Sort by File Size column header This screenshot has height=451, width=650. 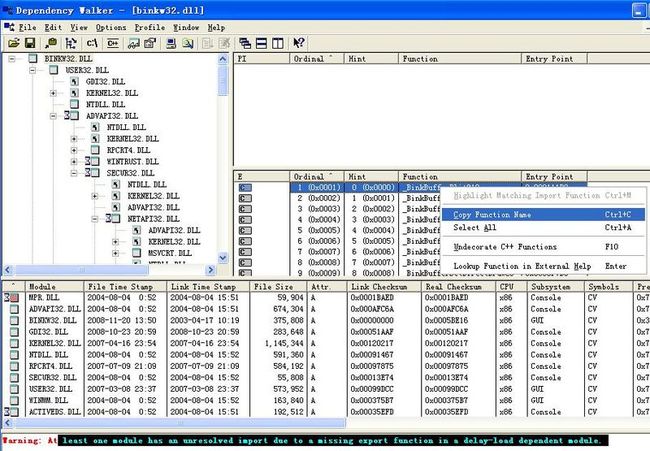tap(278, 286)
